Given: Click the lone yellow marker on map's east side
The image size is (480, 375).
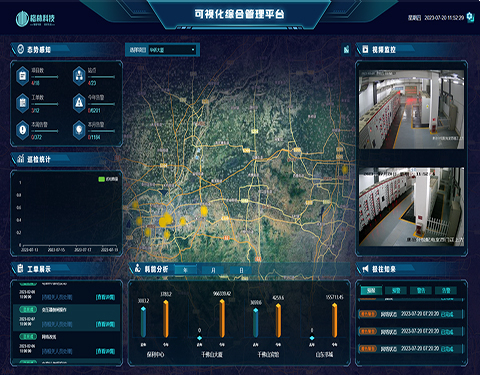Looking at the screenshot, I should pyautogui.click(x=345, y=169).
